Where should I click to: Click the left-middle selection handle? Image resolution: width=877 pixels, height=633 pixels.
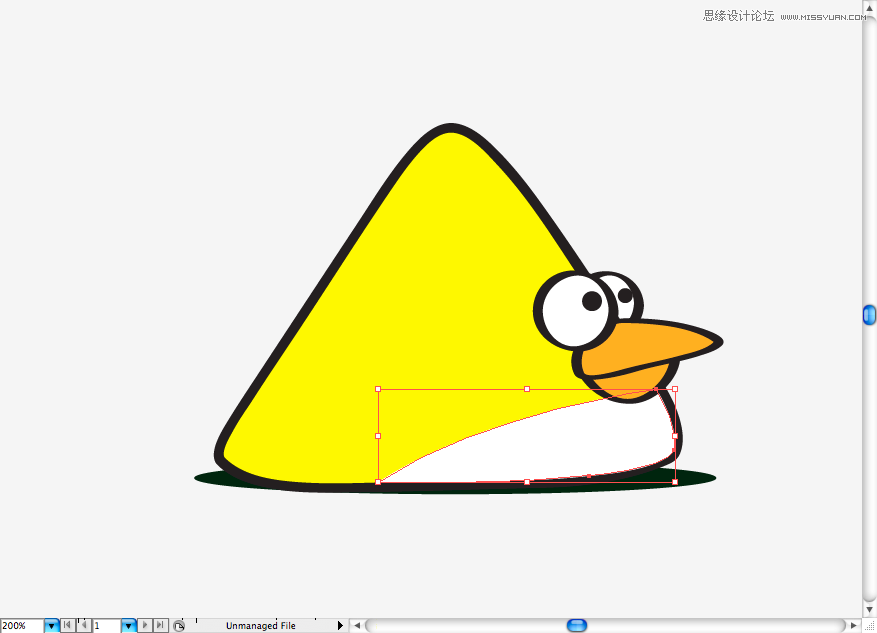tap(378, 436)
